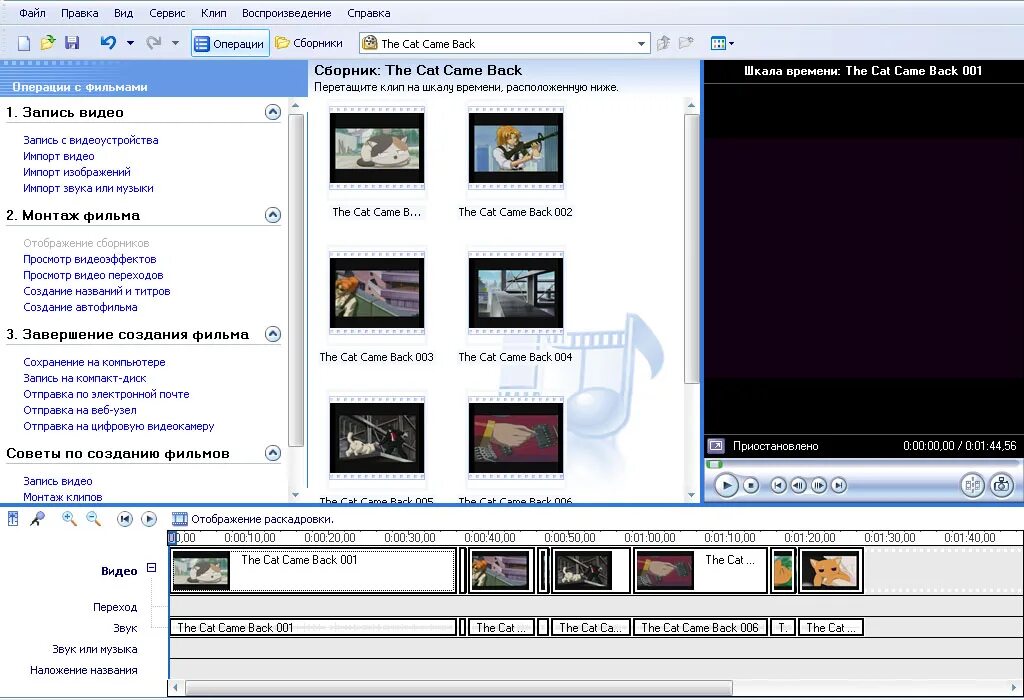
Task: Collapse the Монтаж фильма section
Action: coord(273,215)
